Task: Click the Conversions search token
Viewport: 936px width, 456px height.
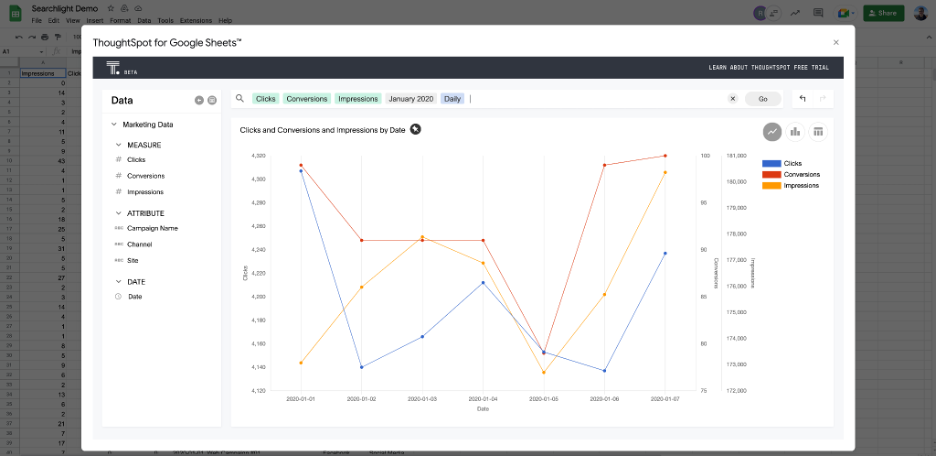Action: click(x=307, y=99)
